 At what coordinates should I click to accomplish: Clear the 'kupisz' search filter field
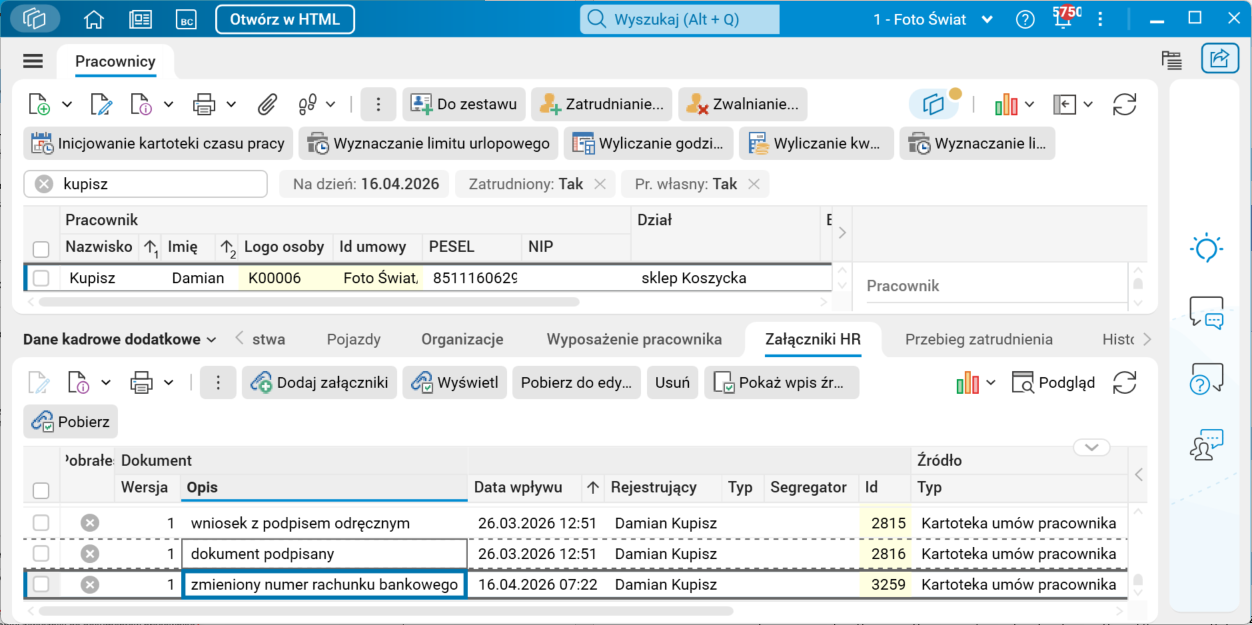pos(44,184)
